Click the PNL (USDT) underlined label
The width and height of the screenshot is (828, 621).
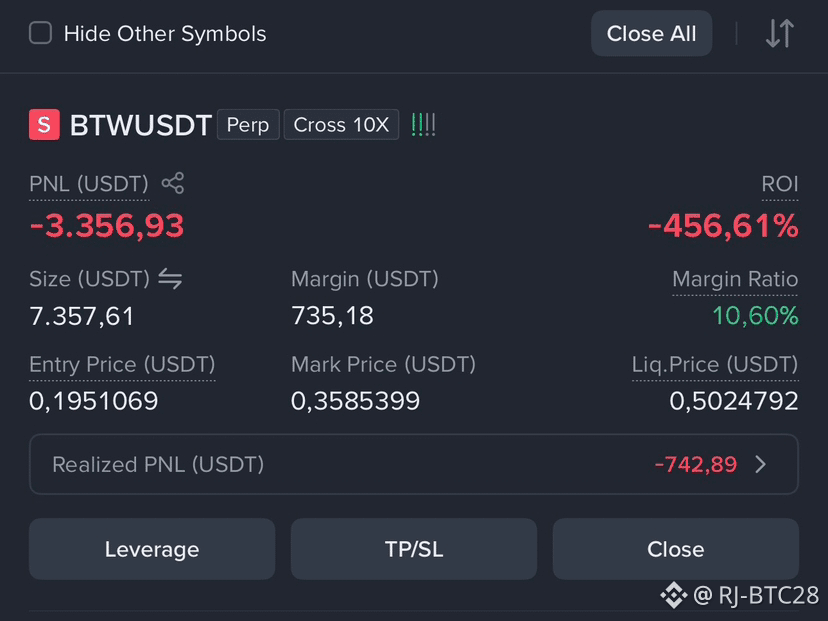tap(89, 184)
